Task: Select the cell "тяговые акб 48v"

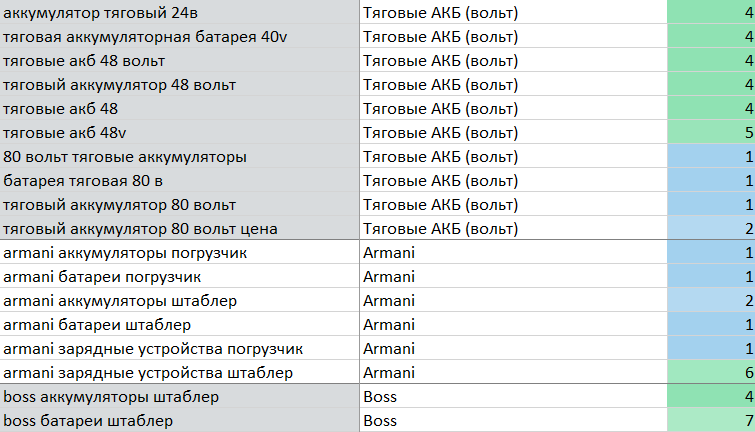Action: (x=180, y=132)
